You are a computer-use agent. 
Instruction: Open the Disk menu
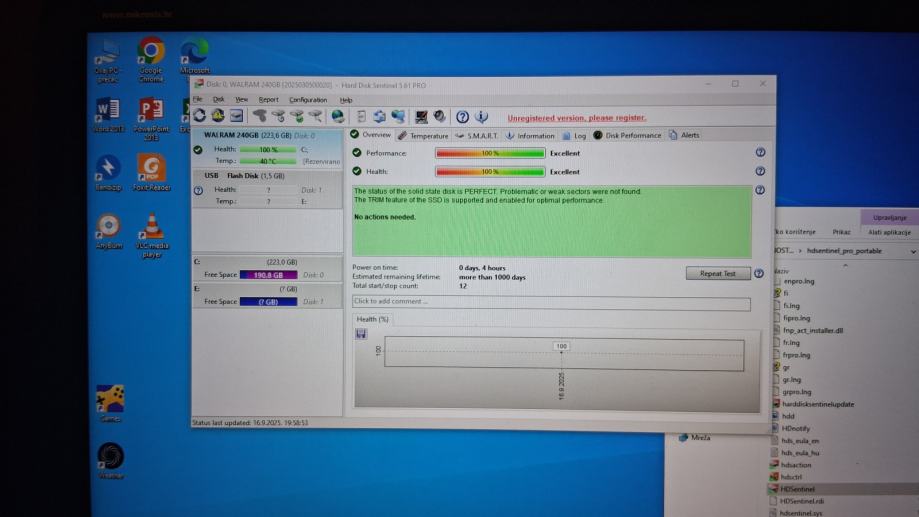tap(218, 100)
